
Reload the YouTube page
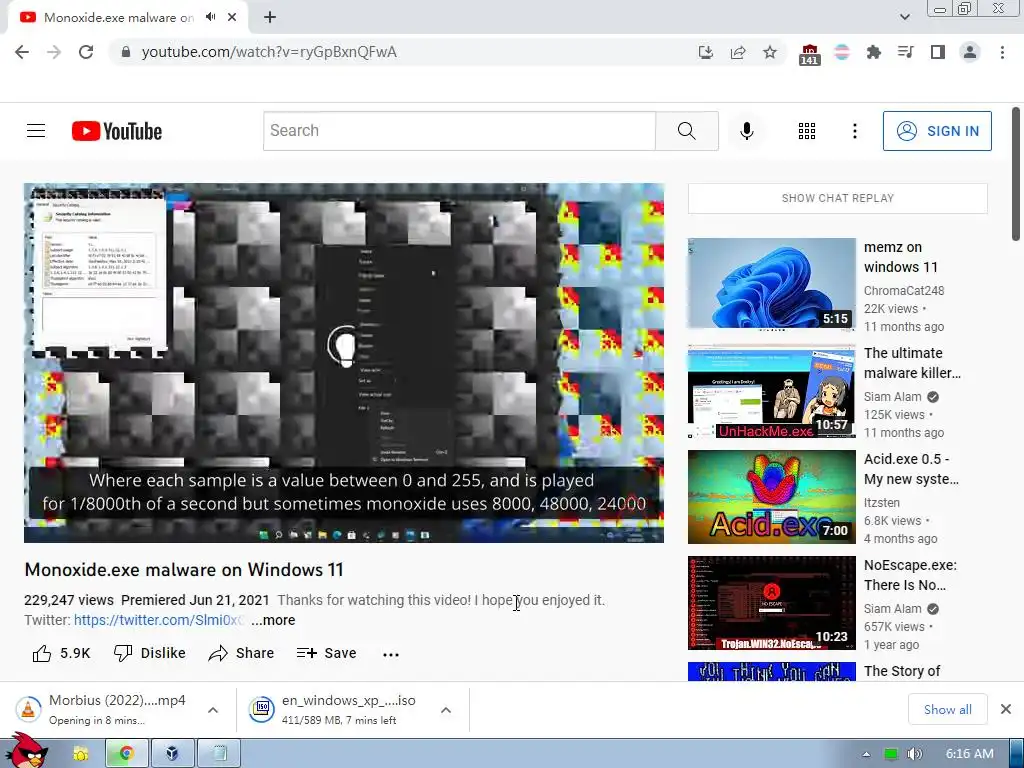coord(86,52)
